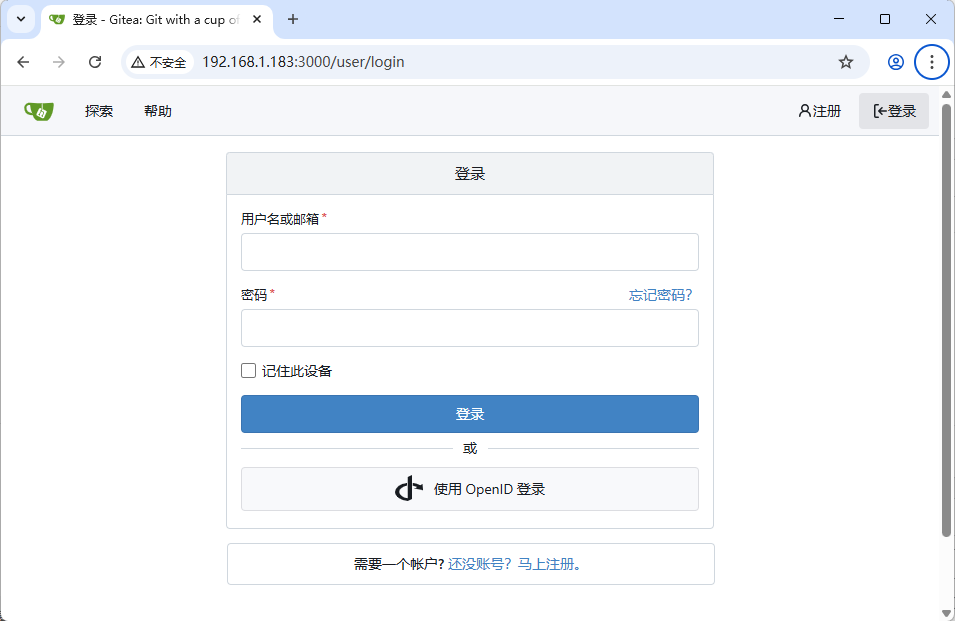
Task: Click the address bar URL
Action: 303,62
